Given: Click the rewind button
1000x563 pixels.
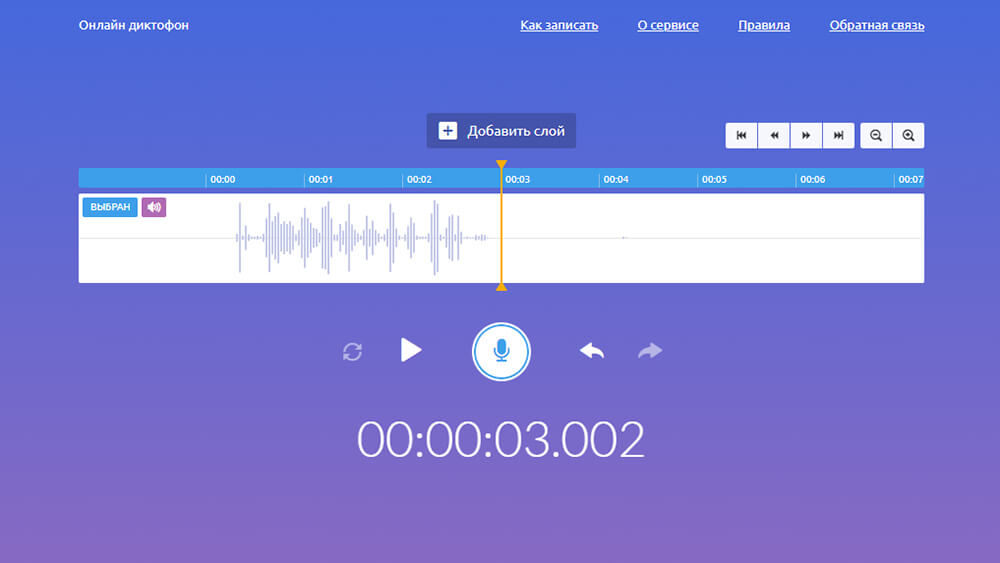Looking at the screenshot, I should (773, 135).
